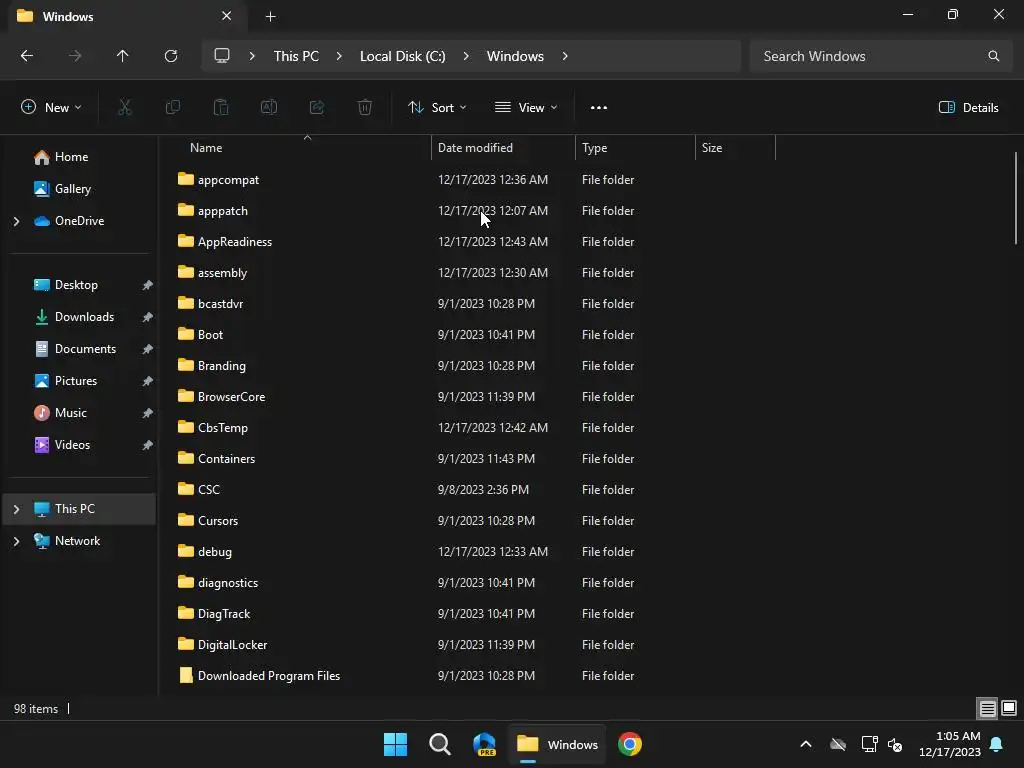
Task: Click the Cut scissors icon
Action: click(125, 107)
